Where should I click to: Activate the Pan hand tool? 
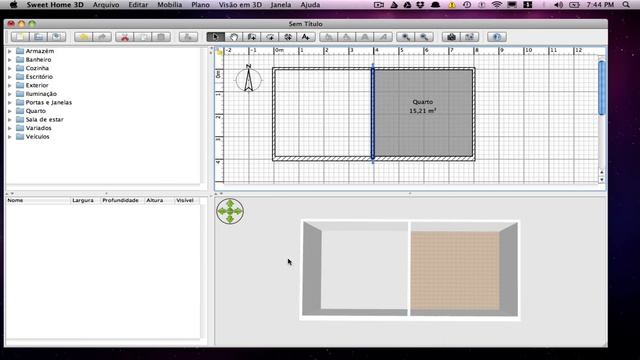click(x=233, y=37)
